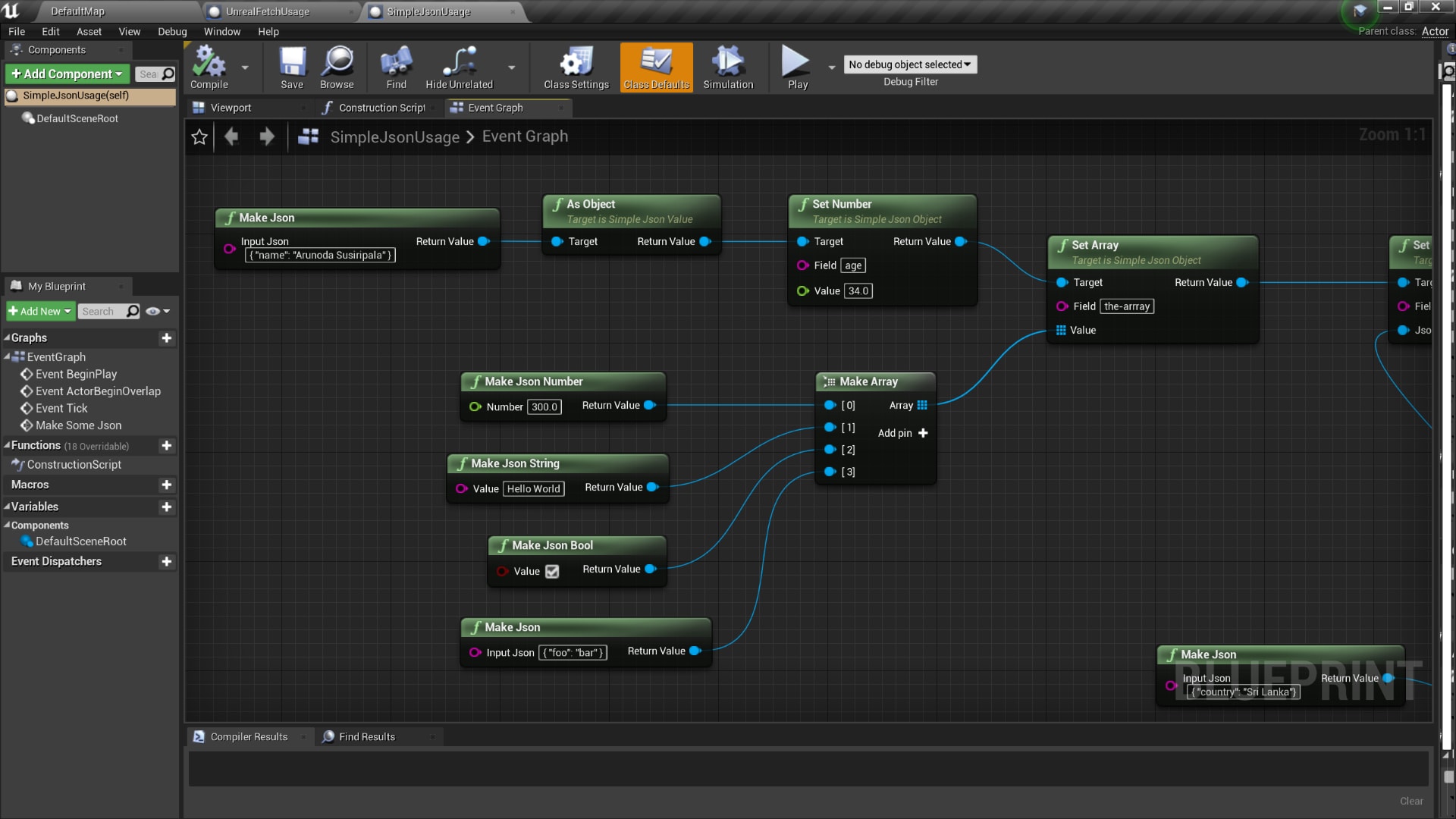Expand the Add Component dropdown

(x=67, y=74)
